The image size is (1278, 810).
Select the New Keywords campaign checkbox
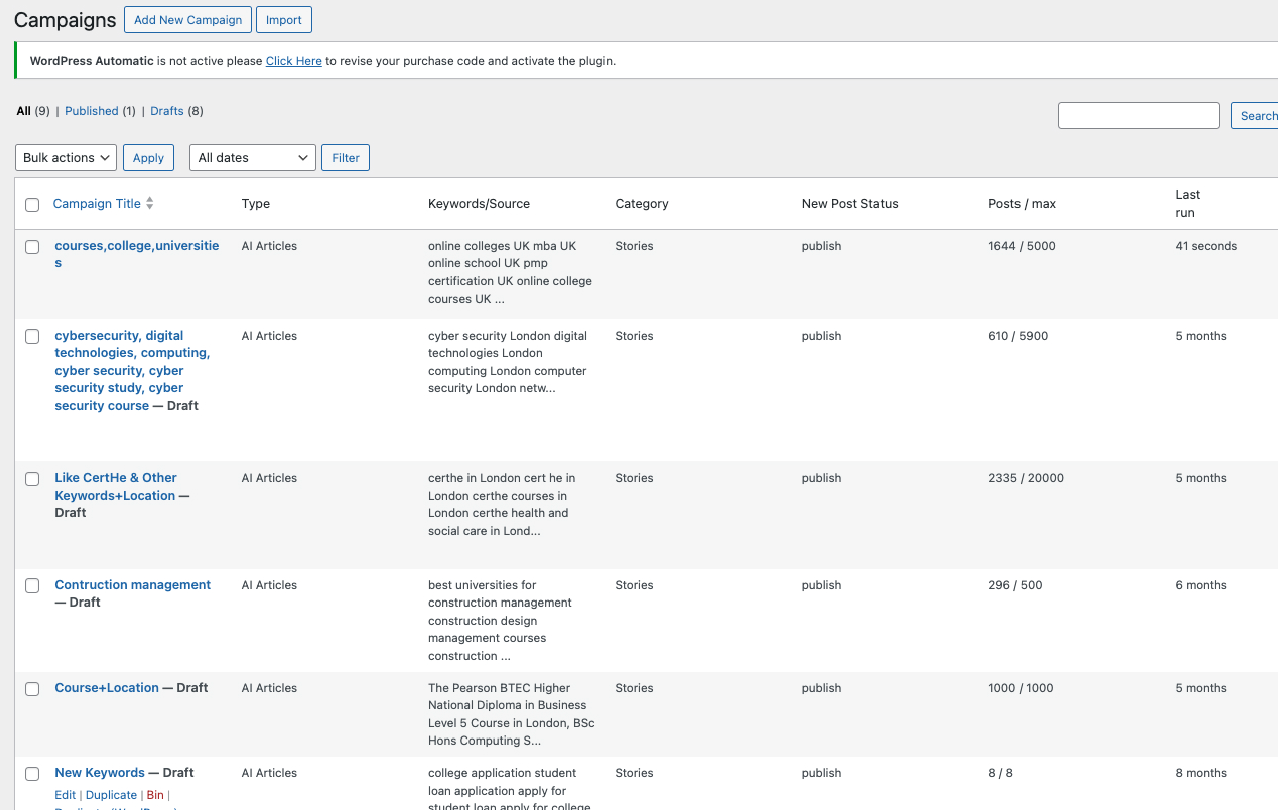32,774
